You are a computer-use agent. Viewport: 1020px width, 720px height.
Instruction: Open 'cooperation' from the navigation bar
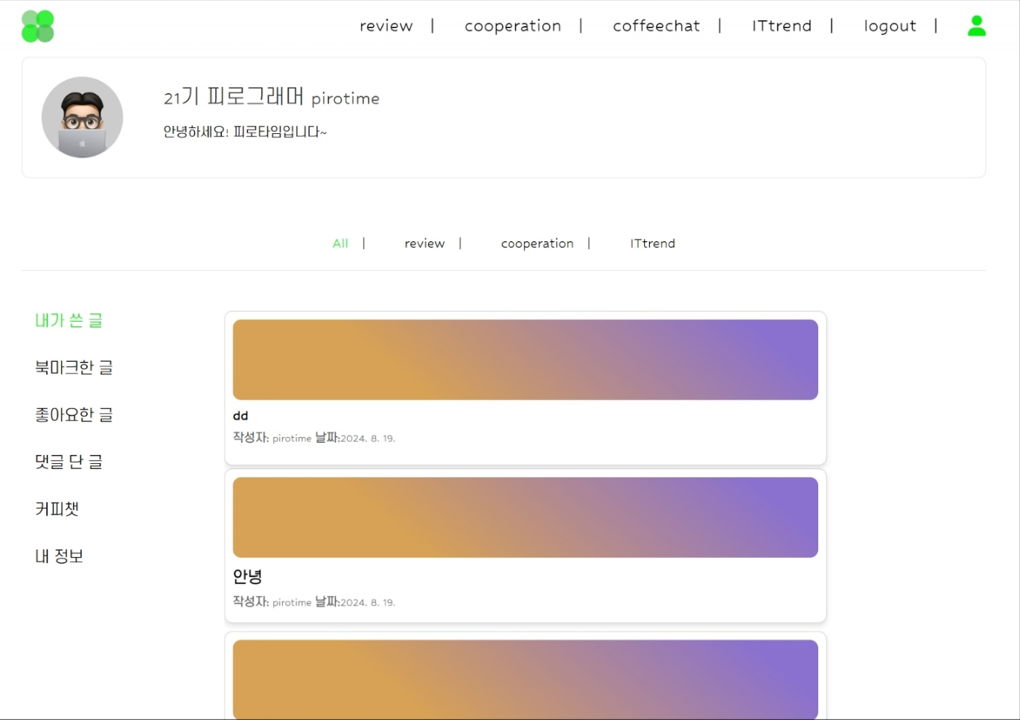pyautogui.click(x=513, y=26)
